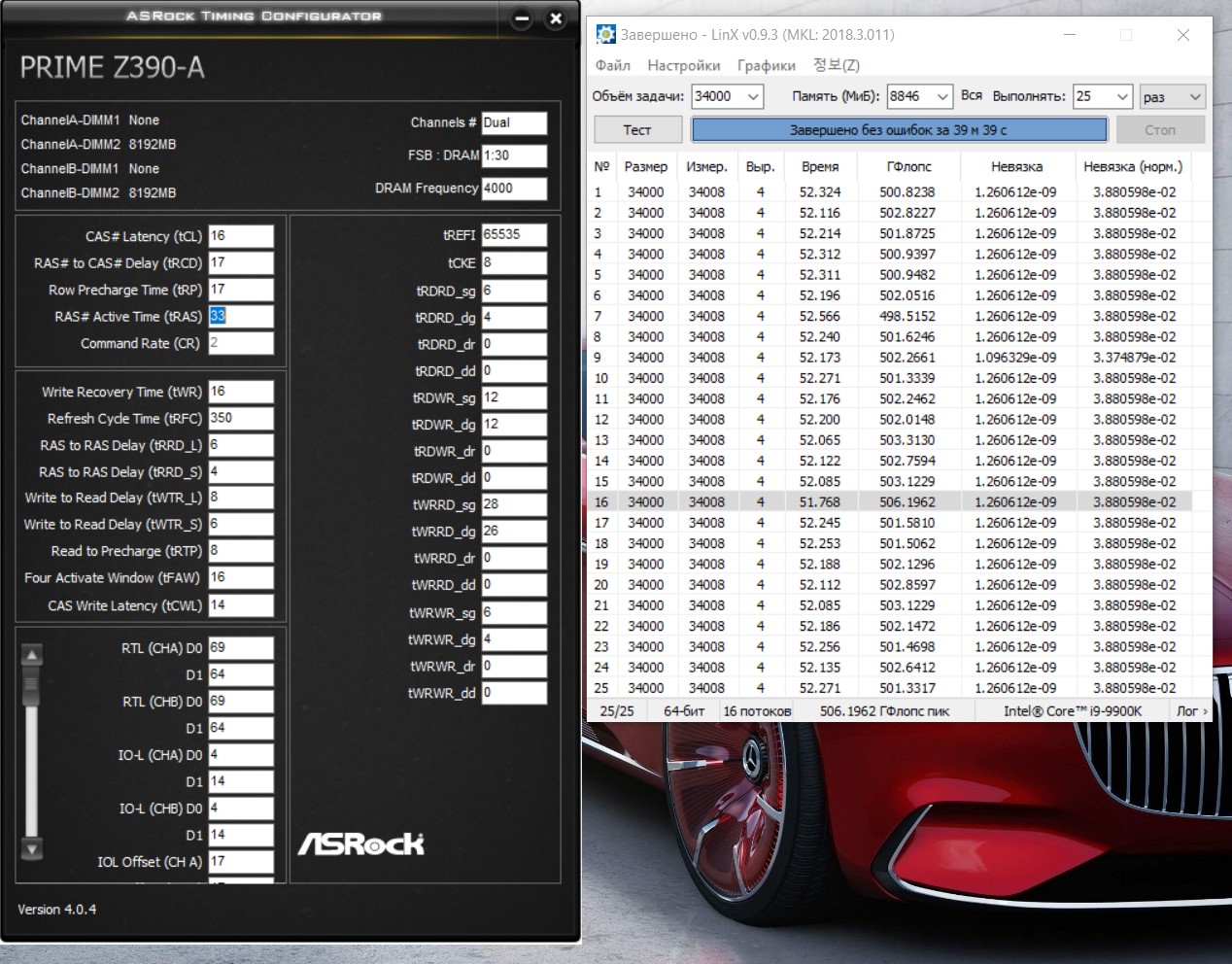Open the Настройки menu in LinX
1232x964 pixels.
pos(684,65)
